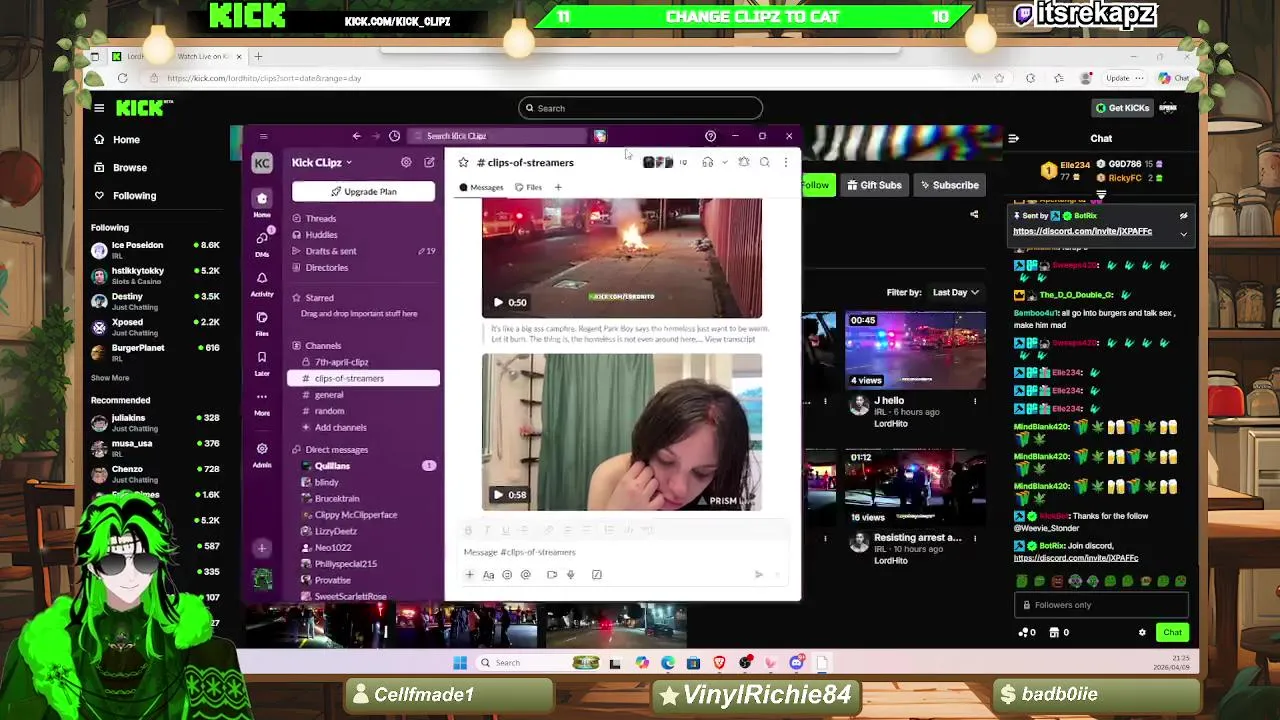The height and width of the screenshot is (720, 1280).
Task: Go back with Slack's back arrow
Action: pos(356,136)
